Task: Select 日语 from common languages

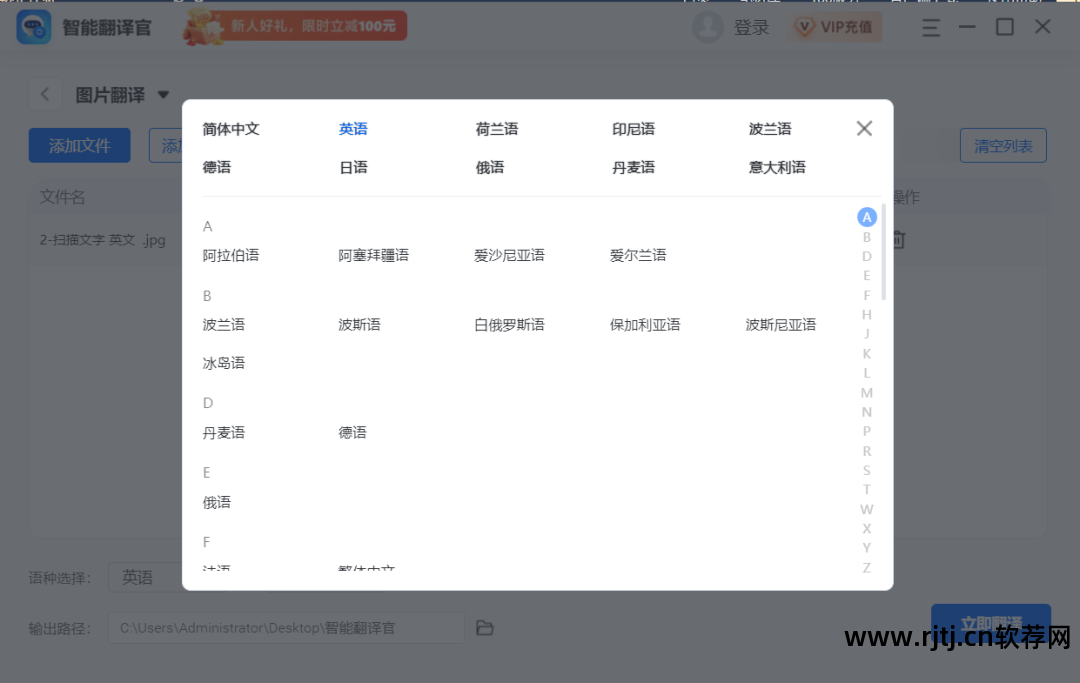Action: pos(353,167)
